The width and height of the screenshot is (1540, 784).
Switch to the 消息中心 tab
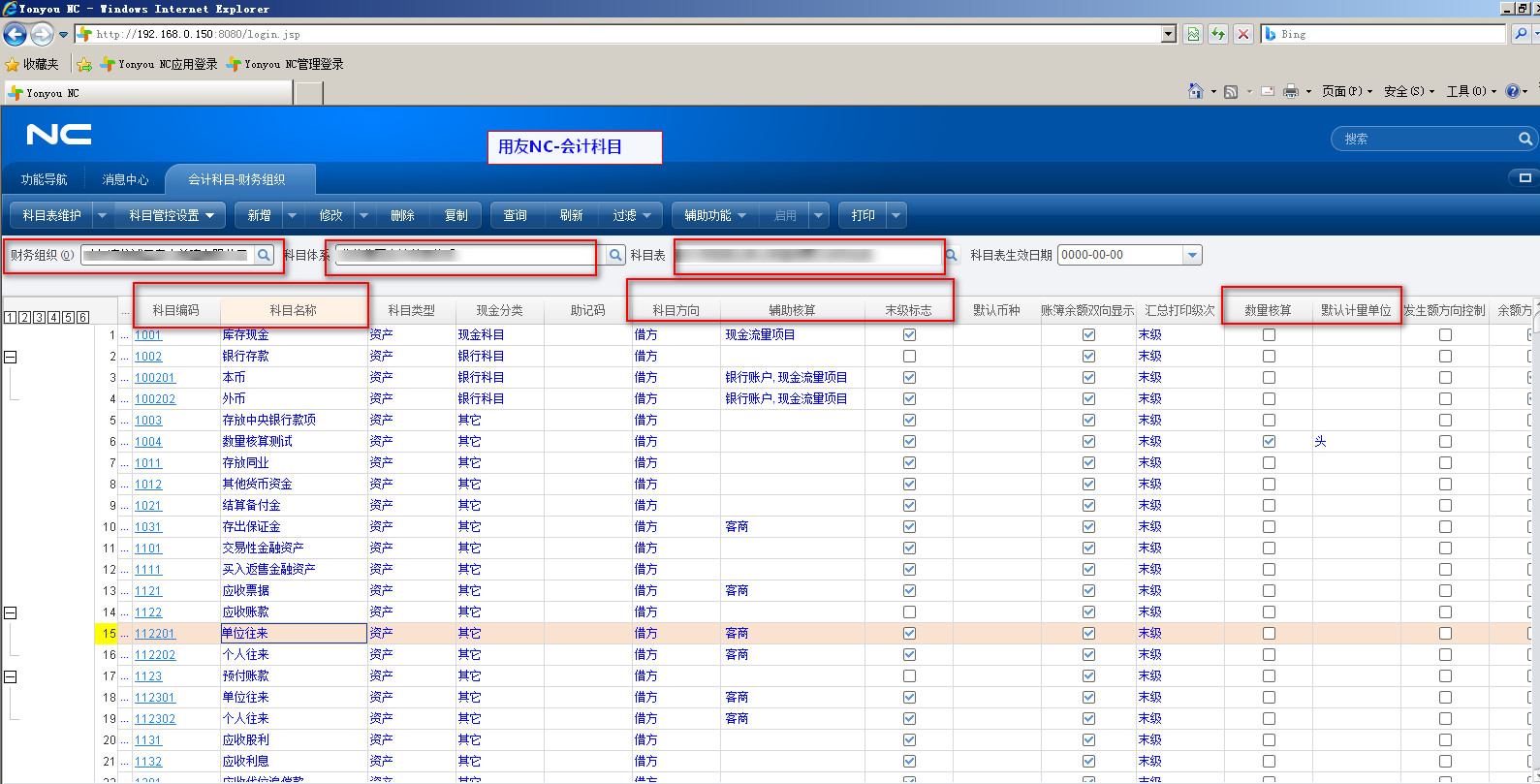click(125, 179)
